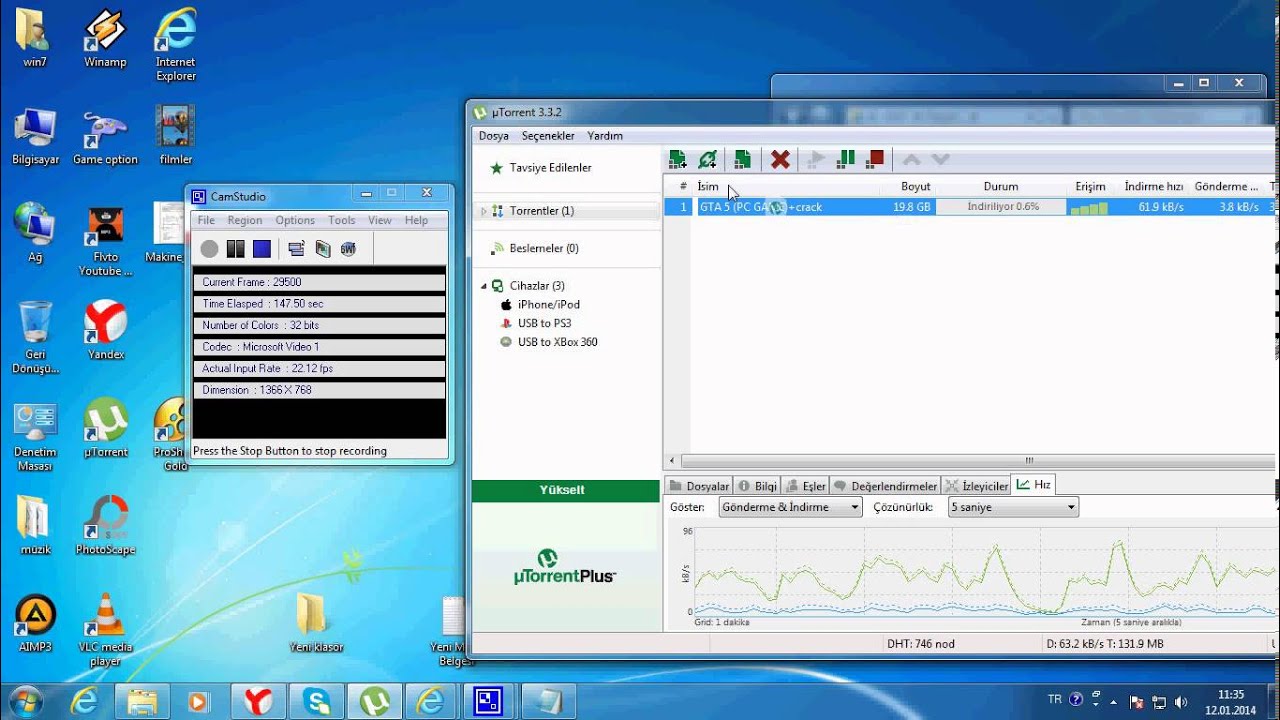Switch to the Dosyalar tab
Screen dimensions: 1280x720
click(699, 486)
